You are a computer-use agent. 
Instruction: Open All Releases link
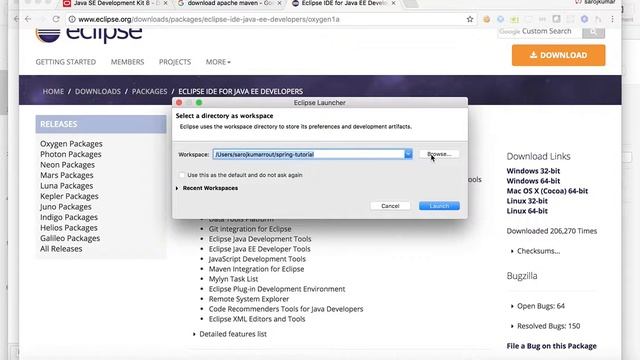point(61,249)
